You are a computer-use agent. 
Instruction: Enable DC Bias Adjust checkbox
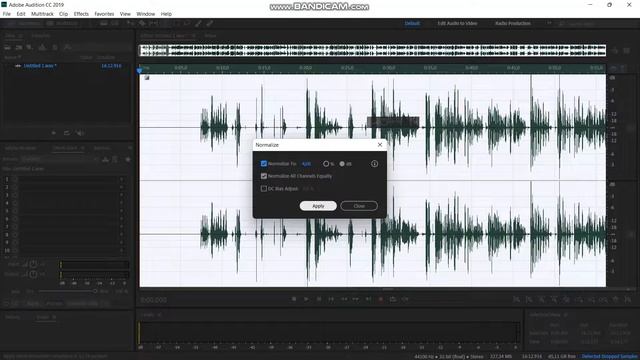click(264, 189)
